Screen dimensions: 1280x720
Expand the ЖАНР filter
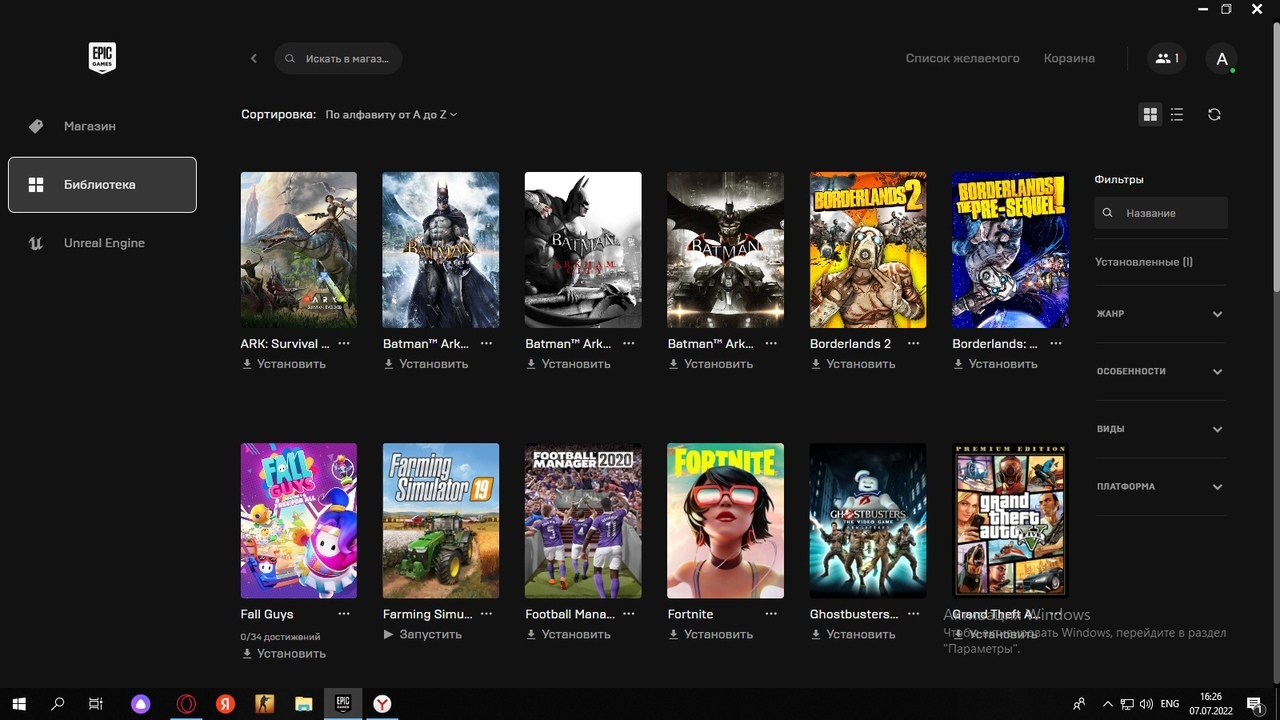click(1160, 314)
